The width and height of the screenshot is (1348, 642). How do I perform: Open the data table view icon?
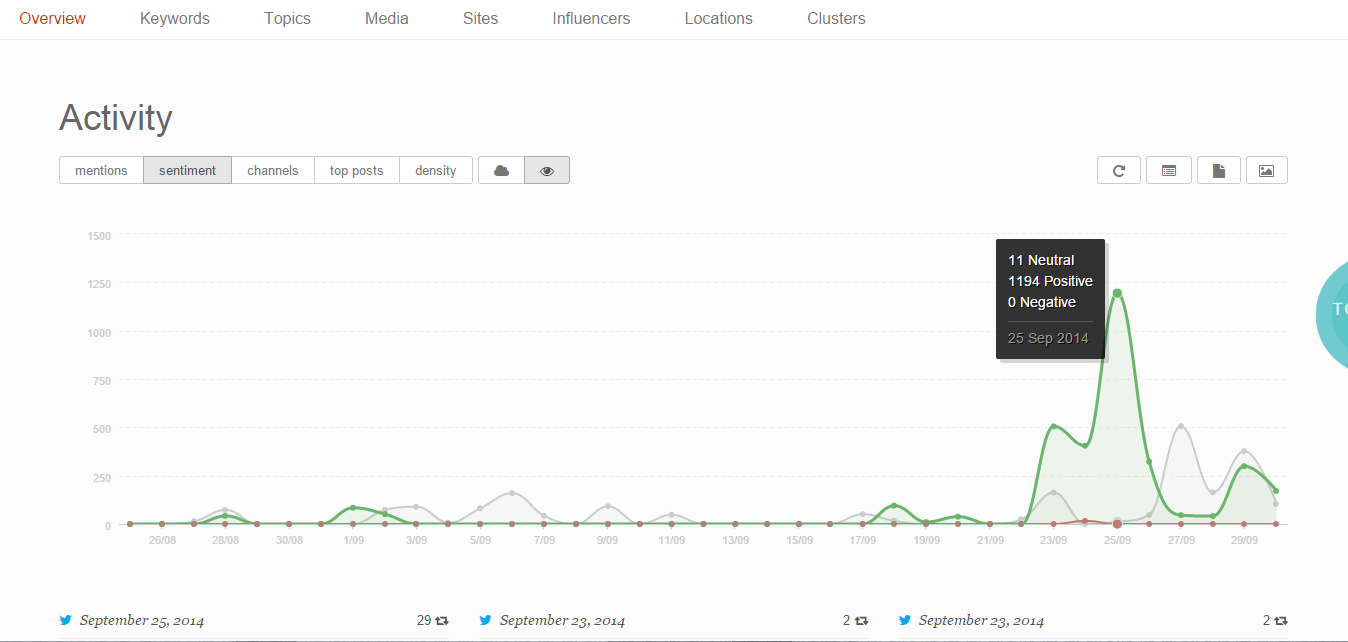pos(1169,170)
